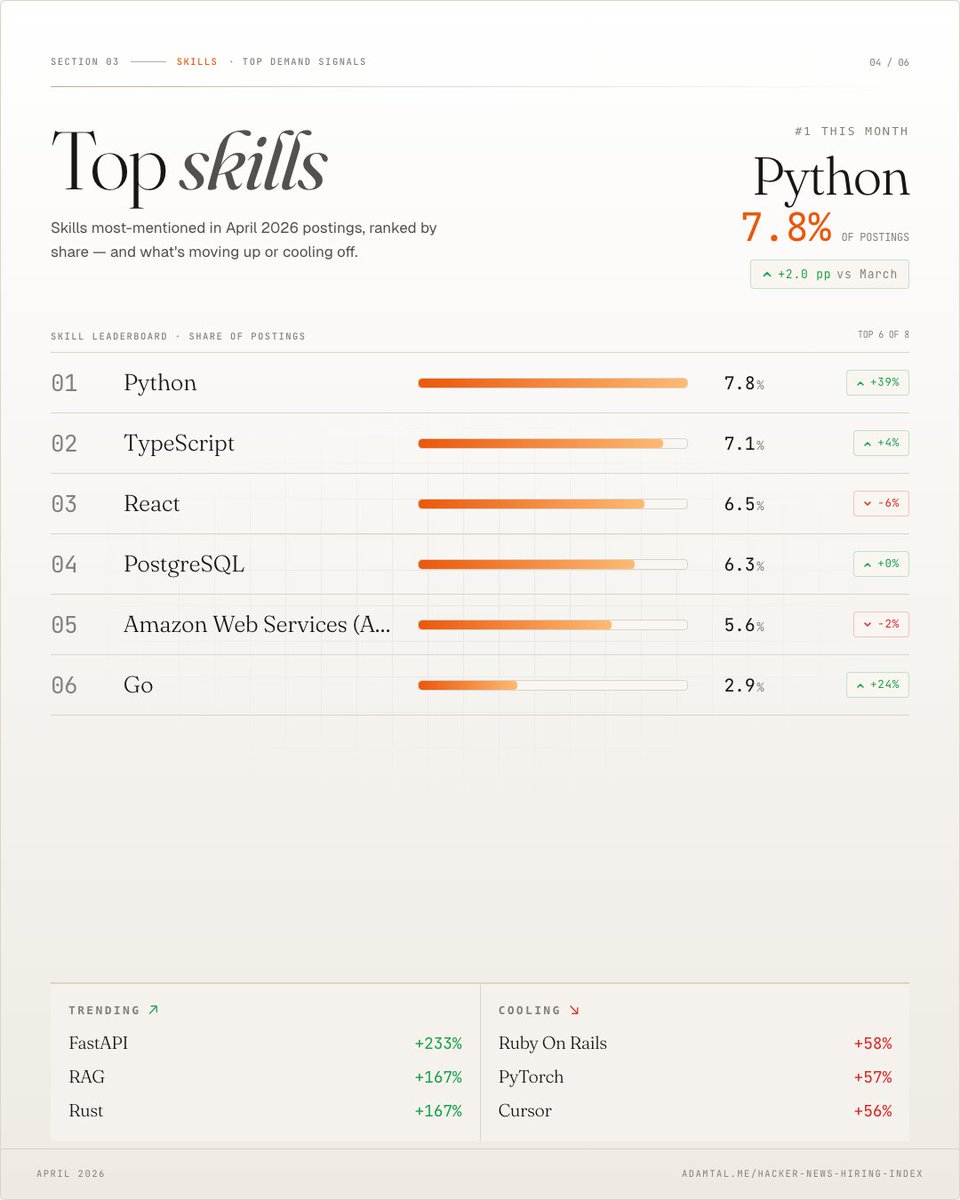The width and height of the screenshot is (960, 1200).
Task: Click FastAPI in the trending list
Action: click(98, 1043)
